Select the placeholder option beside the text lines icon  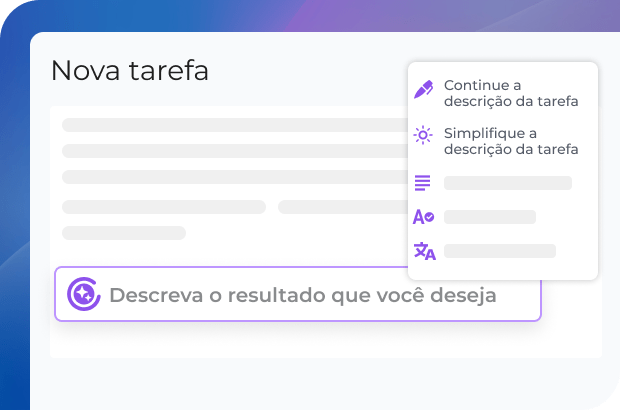point(507,183)
